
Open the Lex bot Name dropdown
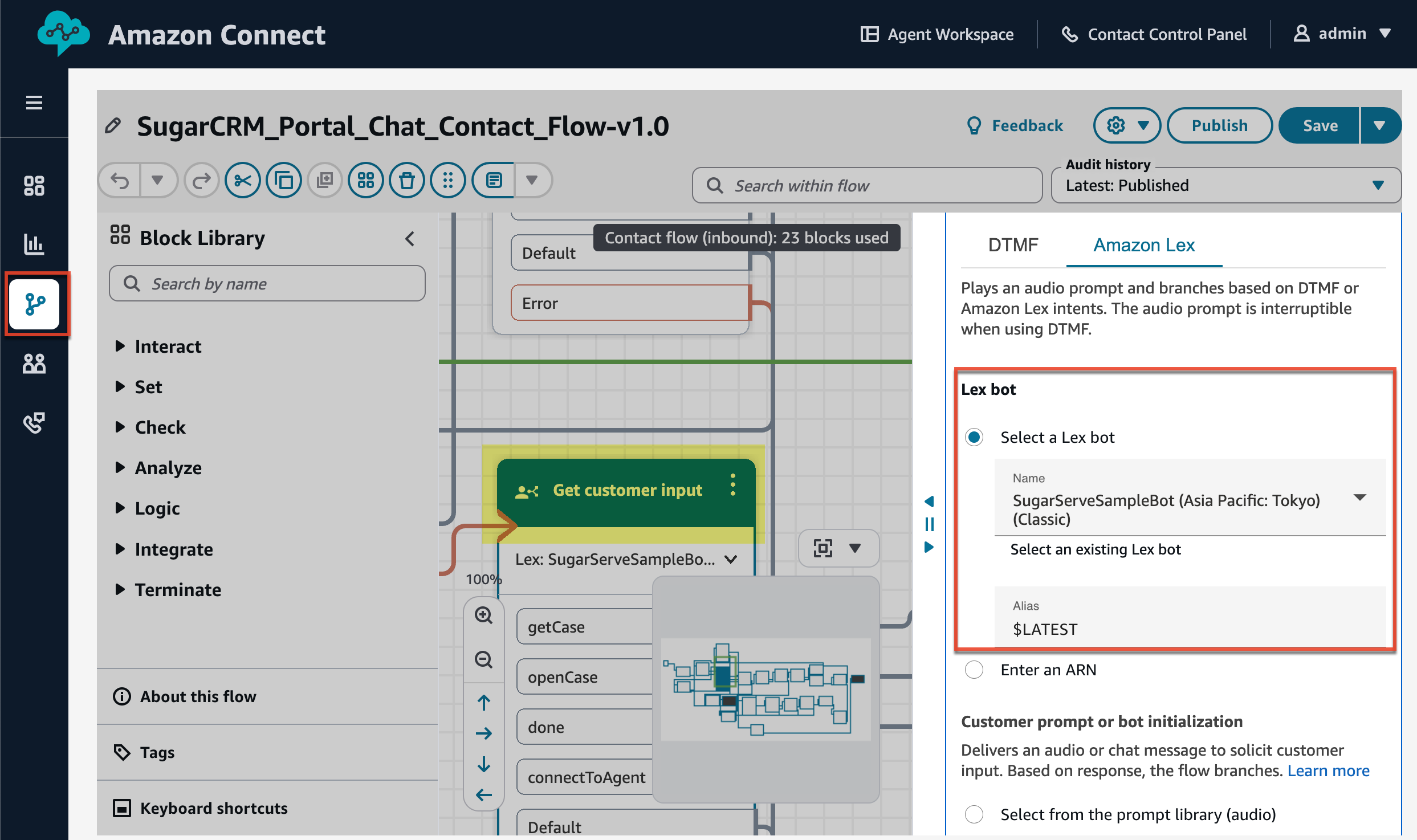tap(1190, 498)
